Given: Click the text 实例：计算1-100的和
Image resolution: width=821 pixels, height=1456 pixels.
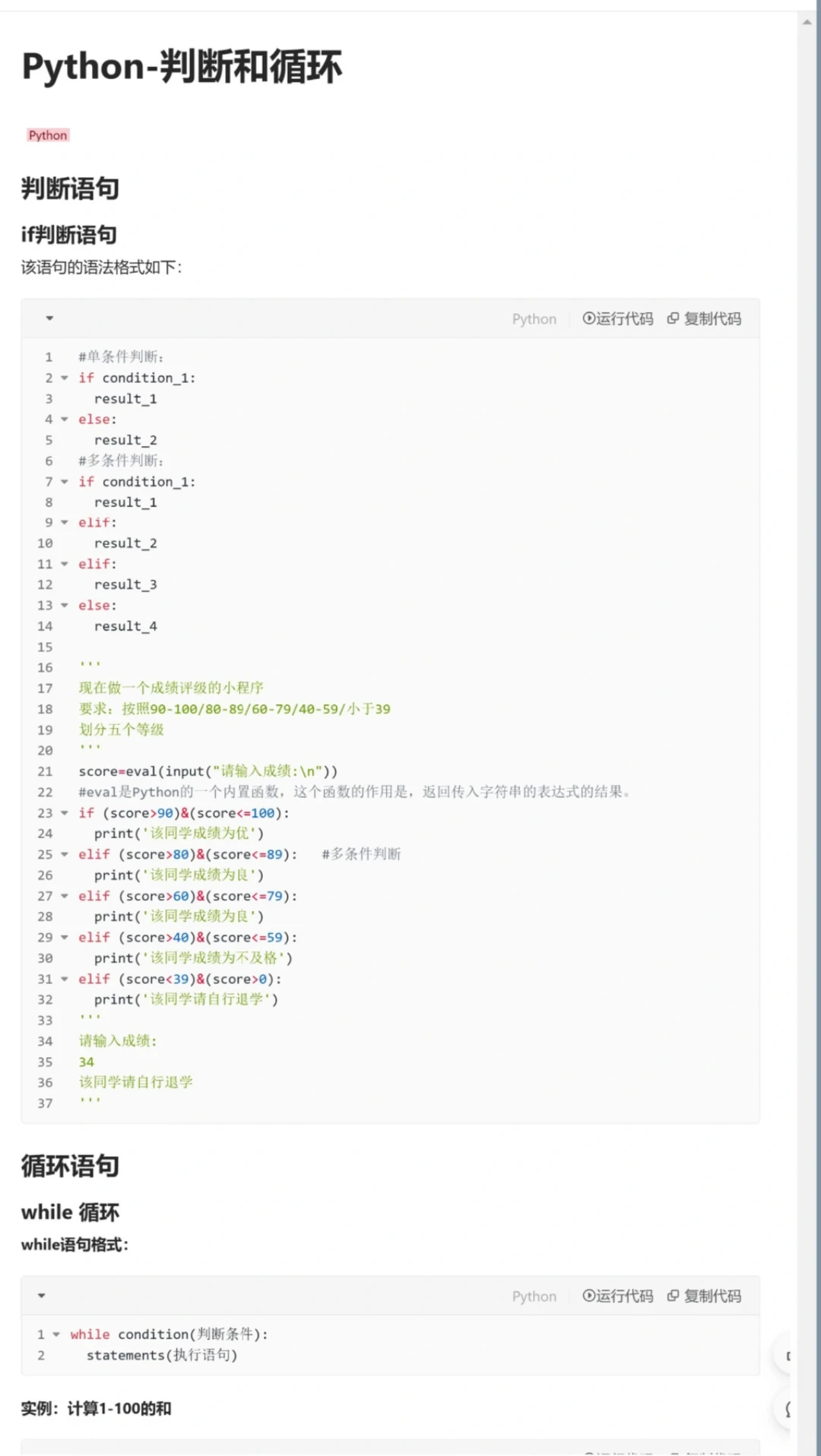Looking at the screenshot, I should pos(96,1408).
